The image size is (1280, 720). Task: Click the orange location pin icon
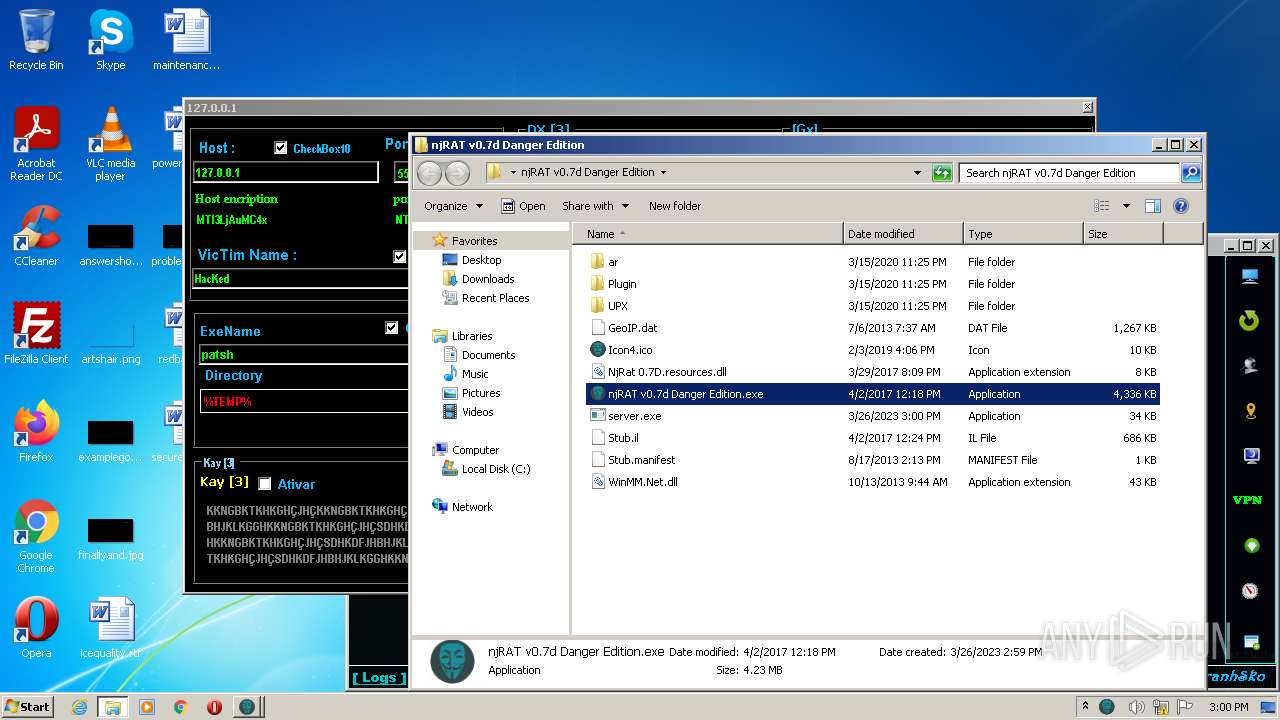coord(1250,411)
